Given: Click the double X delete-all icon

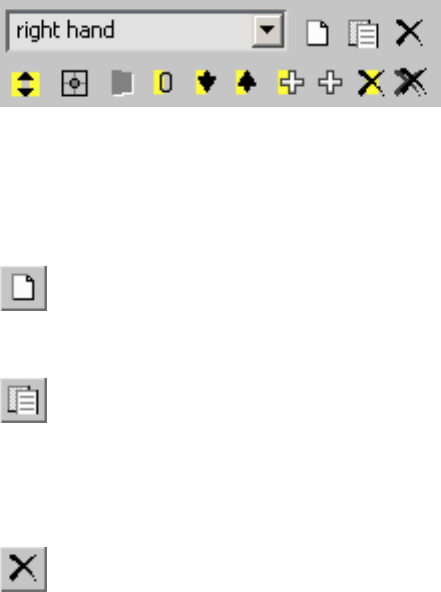Looking at the screenshot, I should [410, 82].
